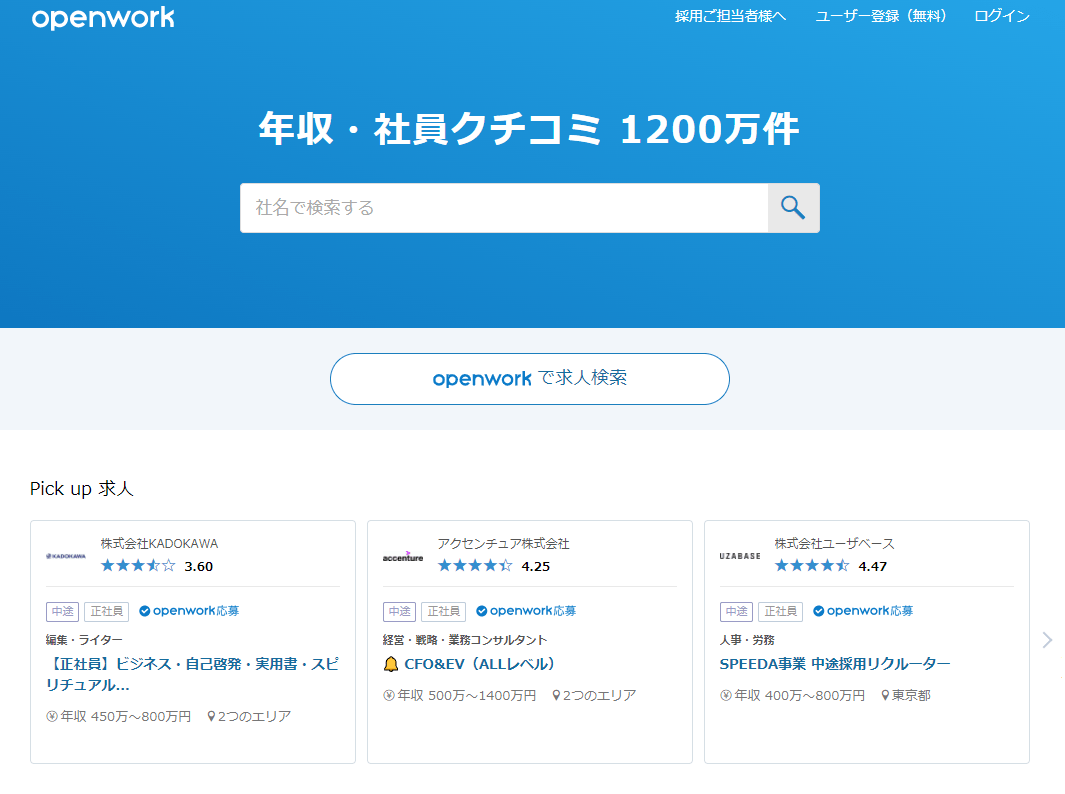
Task: Click the category text 編集・ライター
Action: click(x=84, y=640)
